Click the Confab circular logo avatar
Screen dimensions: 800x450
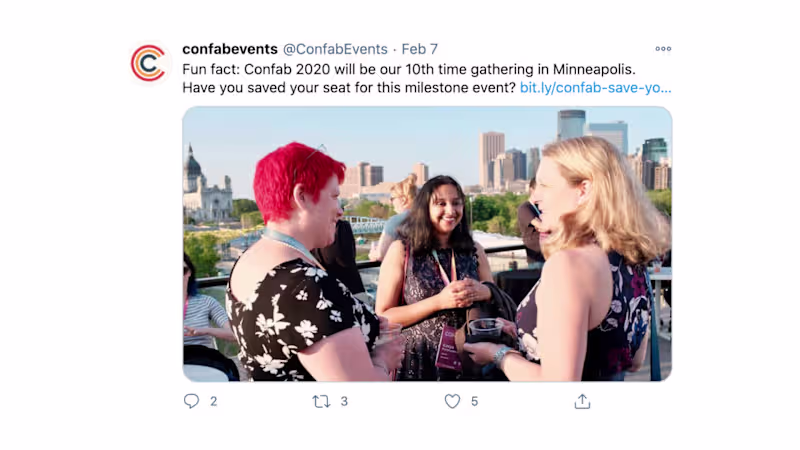click(148, 63)
